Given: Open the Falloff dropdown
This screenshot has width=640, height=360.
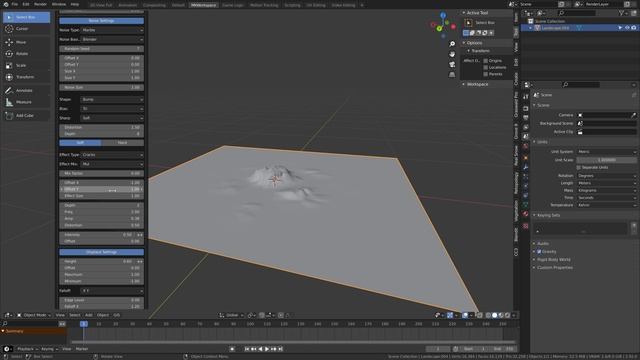Looking at the screenshot, I should (x=112, y=291).
